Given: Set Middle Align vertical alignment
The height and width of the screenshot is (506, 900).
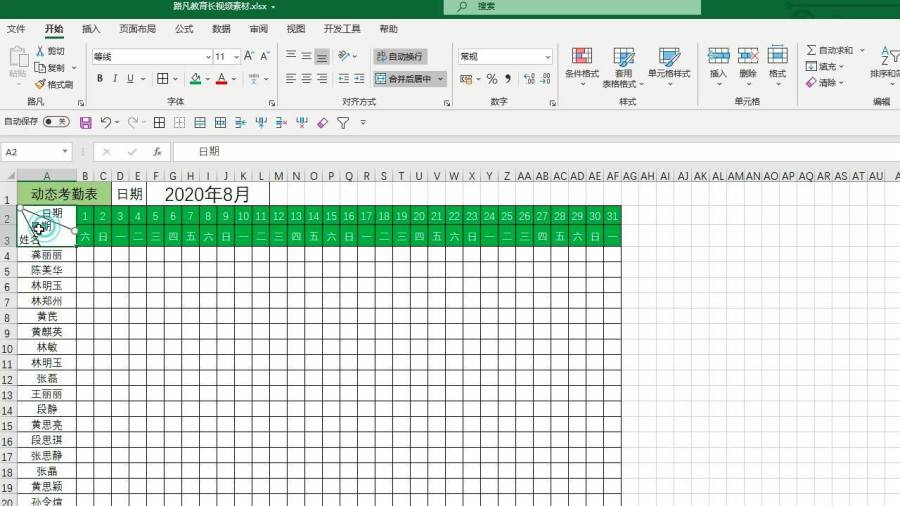Looking at the screenshot, I should (307, 56).
